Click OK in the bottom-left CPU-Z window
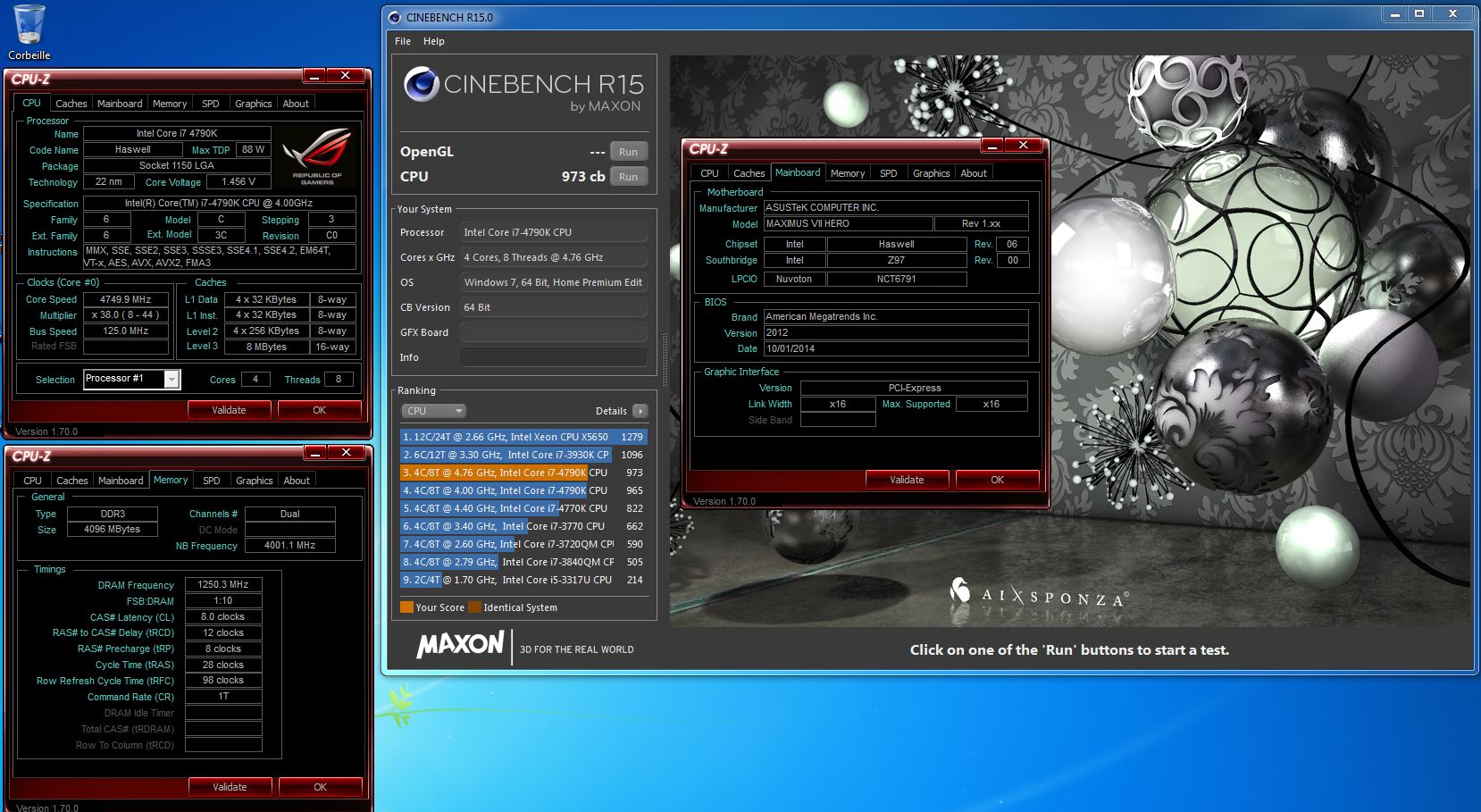This screenshot has height=812, width=1481. point(321,787)
